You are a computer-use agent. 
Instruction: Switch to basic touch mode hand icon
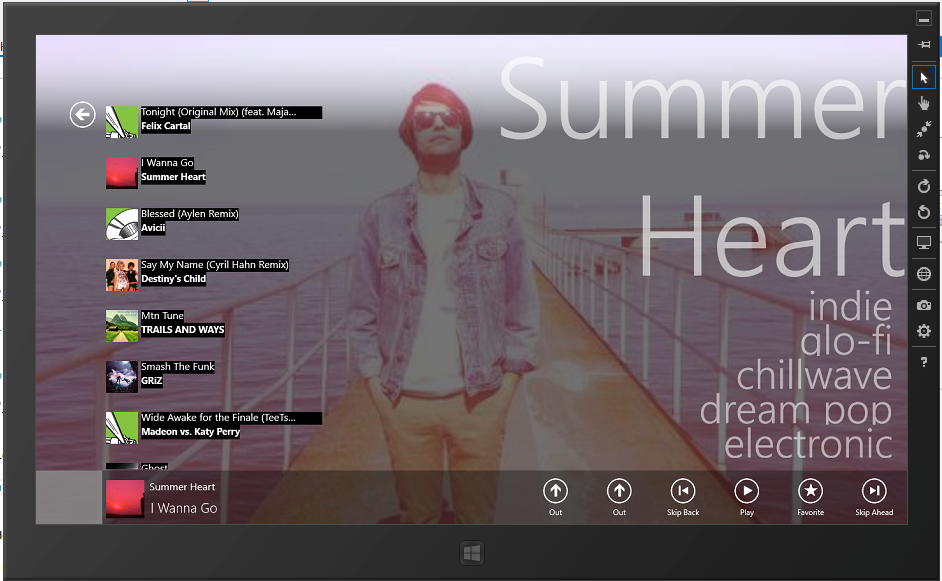tap(924, 103)
